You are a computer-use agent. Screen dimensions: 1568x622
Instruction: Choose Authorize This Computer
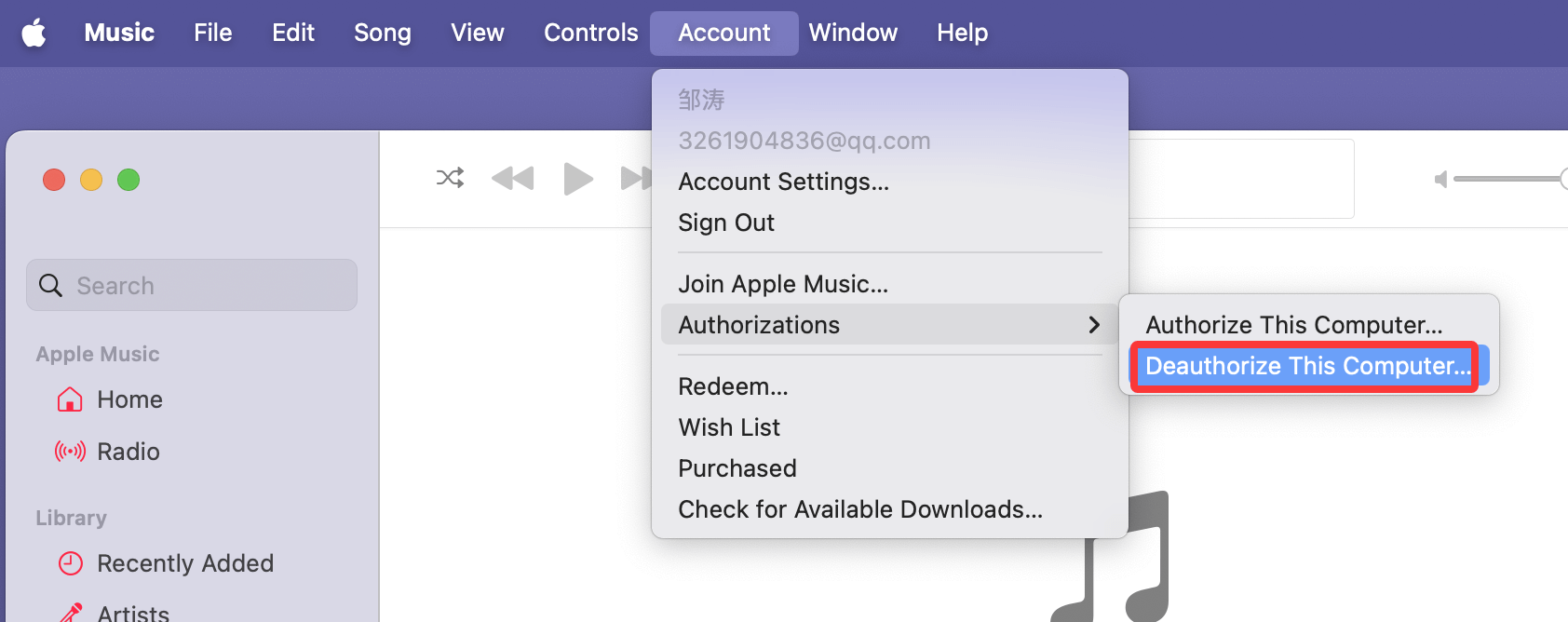[x=1293, y=325]
